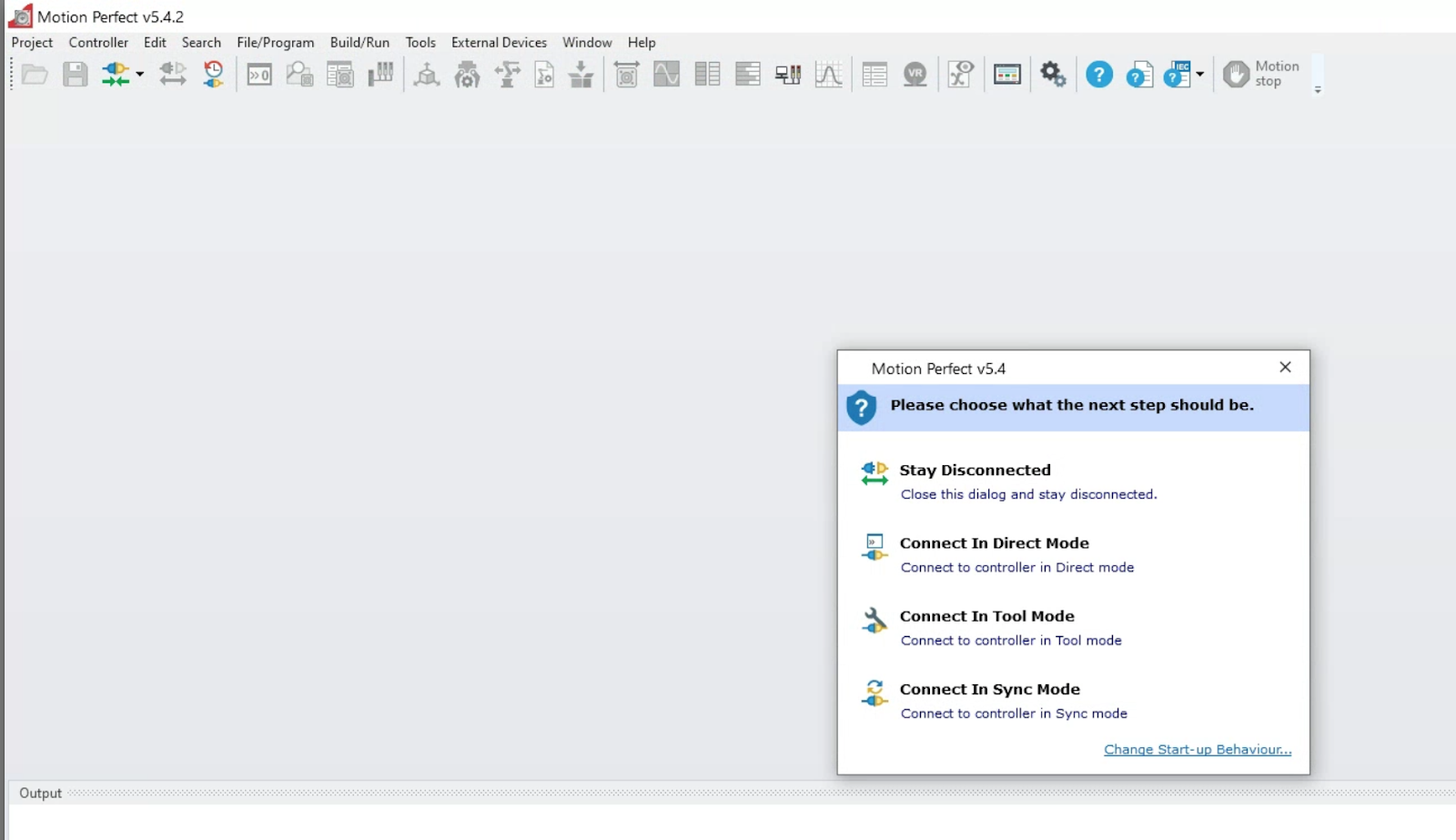
Task: Open the oscilloscope sine wave icon
Action: tap(667, 75)
